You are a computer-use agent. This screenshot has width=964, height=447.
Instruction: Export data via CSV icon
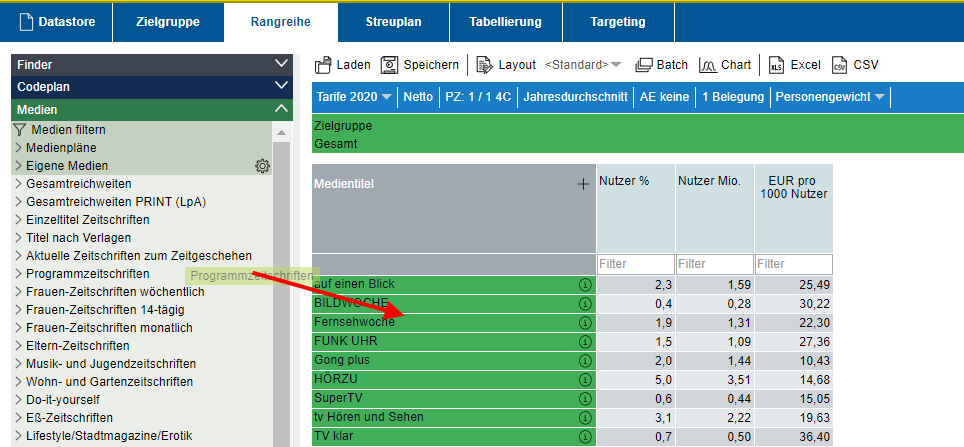pos(839,65)
